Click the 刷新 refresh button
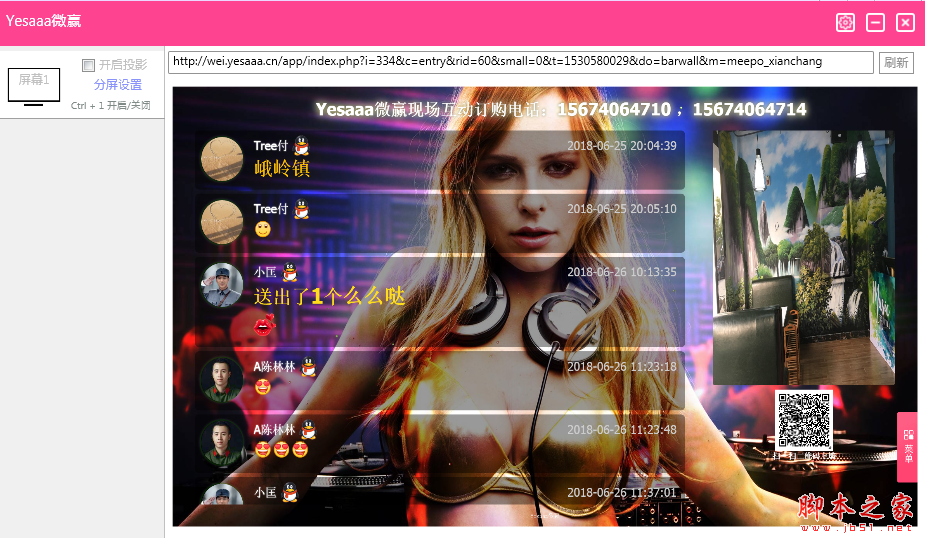Screen dimensions: 925x539 896,63
